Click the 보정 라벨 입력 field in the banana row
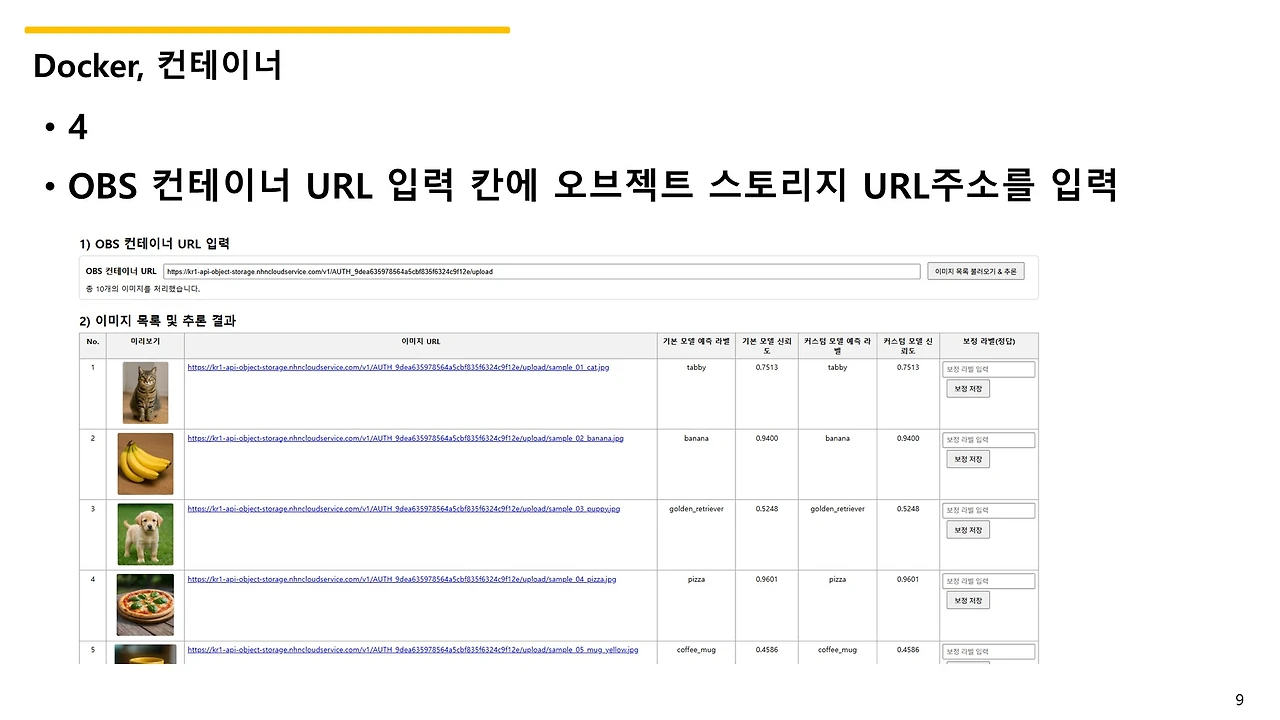 (988, 439)
